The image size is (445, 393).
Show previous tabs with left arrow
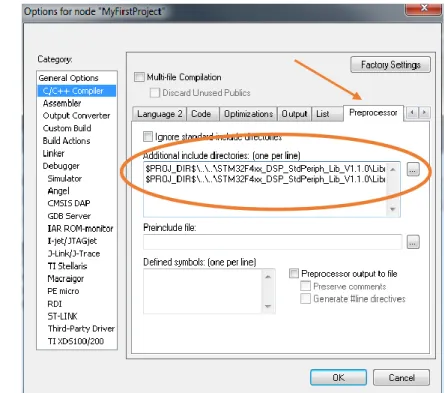(x=412, y=112)
